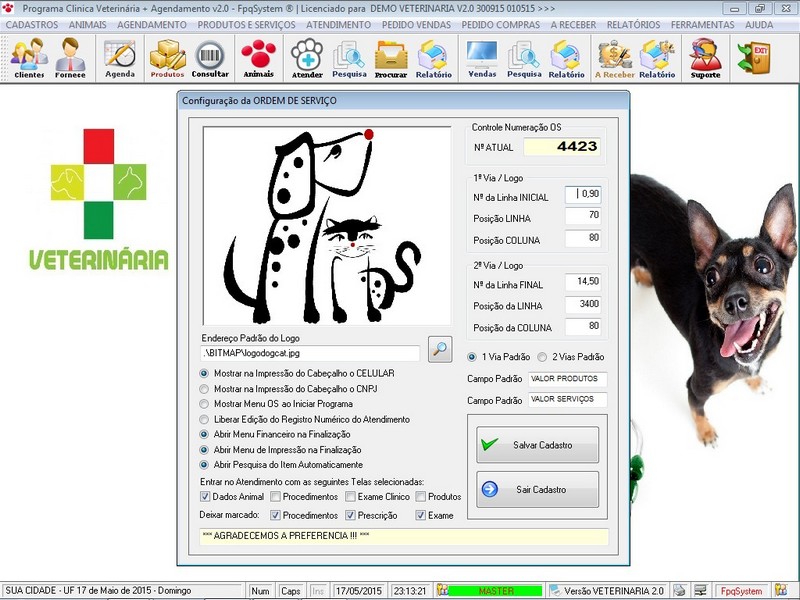The width and height of the screenshot is (800, 600).
Task: Open the PRODUTOS E SERVIÇOS menu
Action: point(246,24)
